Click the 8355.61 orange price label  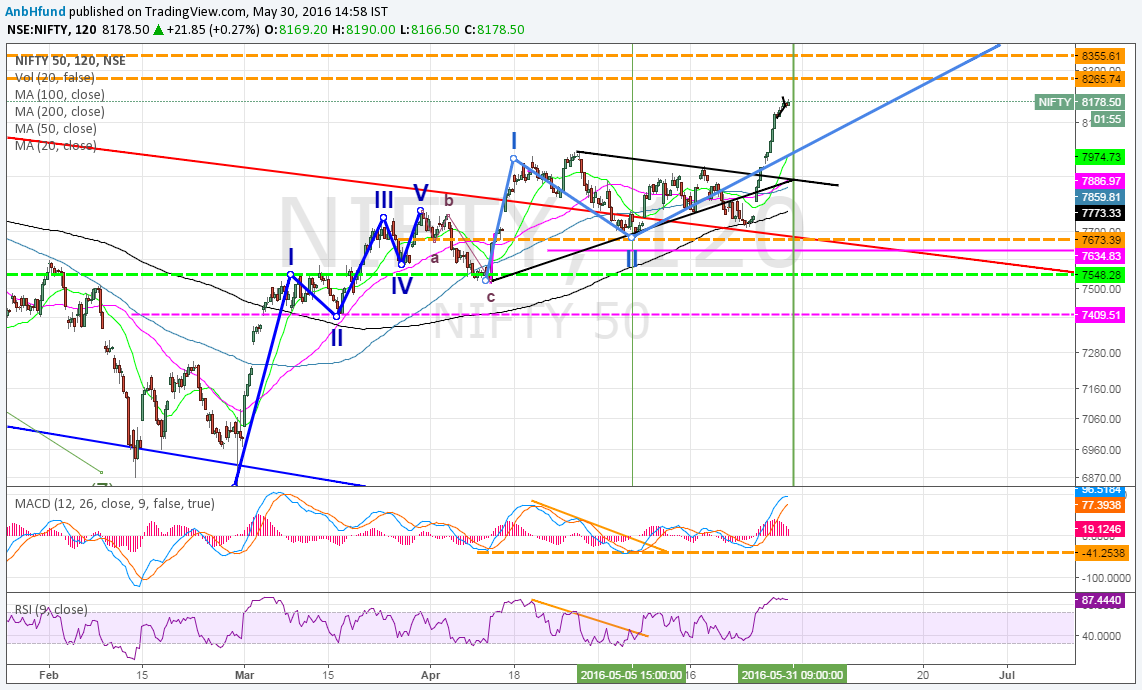pyautogui.click(x=1100, y=56)
